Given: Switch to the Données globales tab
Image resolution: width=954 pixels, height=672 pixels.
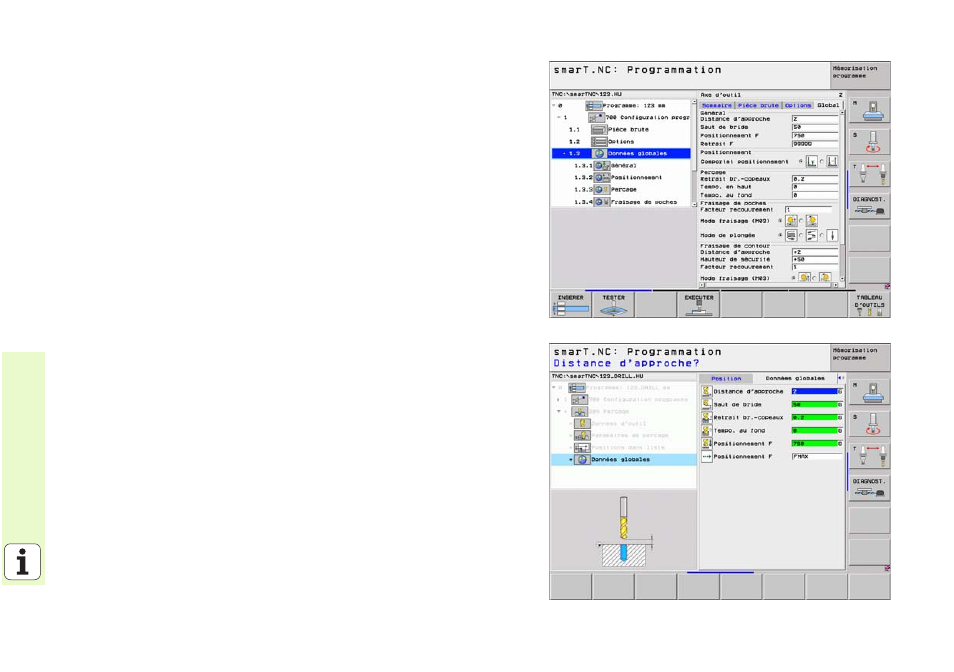Looking at the screenshot, I should (x=795, y=378).
